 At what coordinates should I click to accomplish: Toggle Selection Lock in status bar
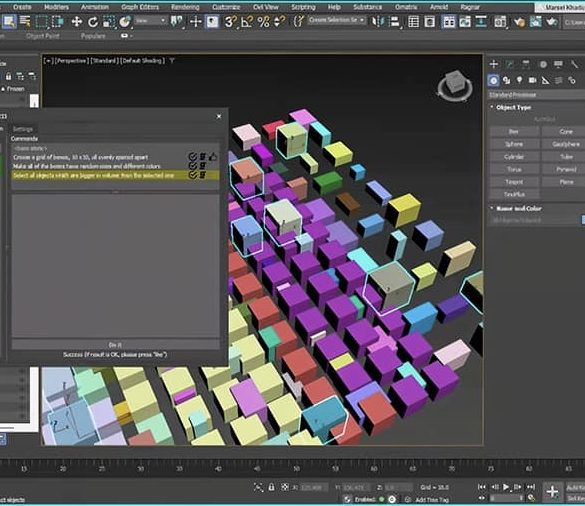click(272, 487)
